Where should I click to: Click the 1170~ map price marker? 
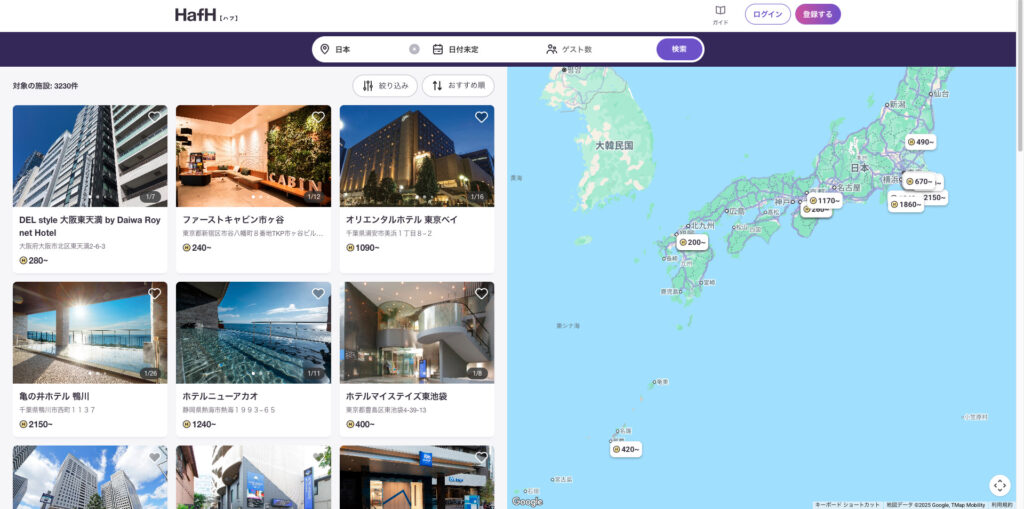825,200
